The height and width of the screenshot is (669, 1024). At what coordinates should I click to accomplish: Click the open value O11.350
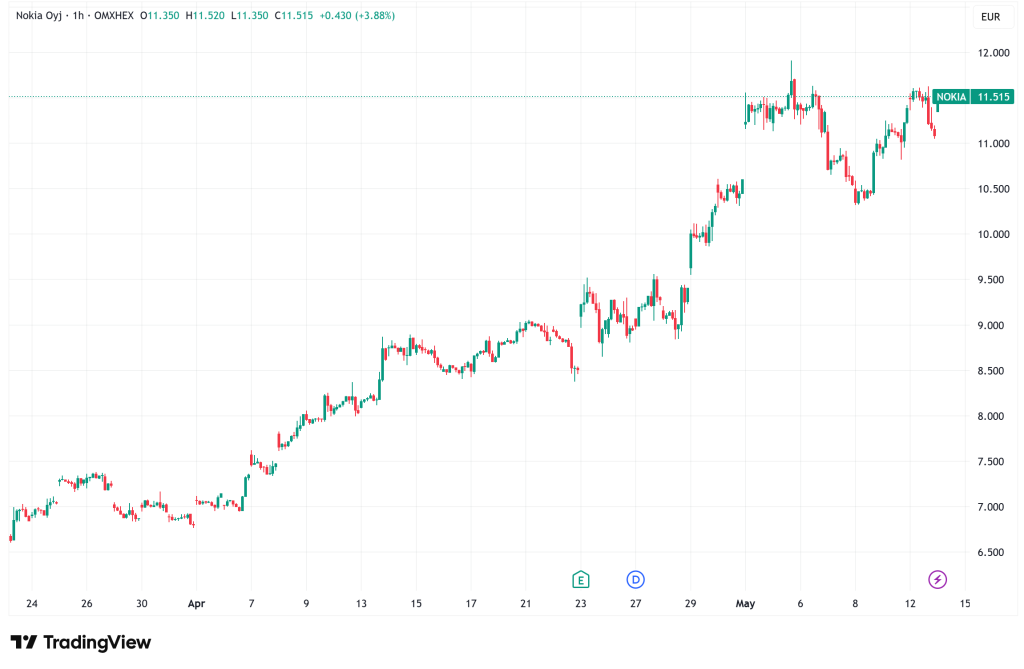[x=159, y=16]
